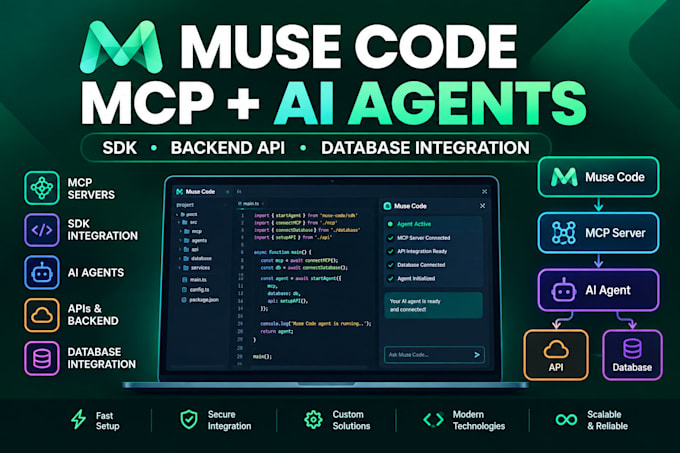680x453 pixels.
Task: Click the SDK label in the pill banner
Action: 120,148
